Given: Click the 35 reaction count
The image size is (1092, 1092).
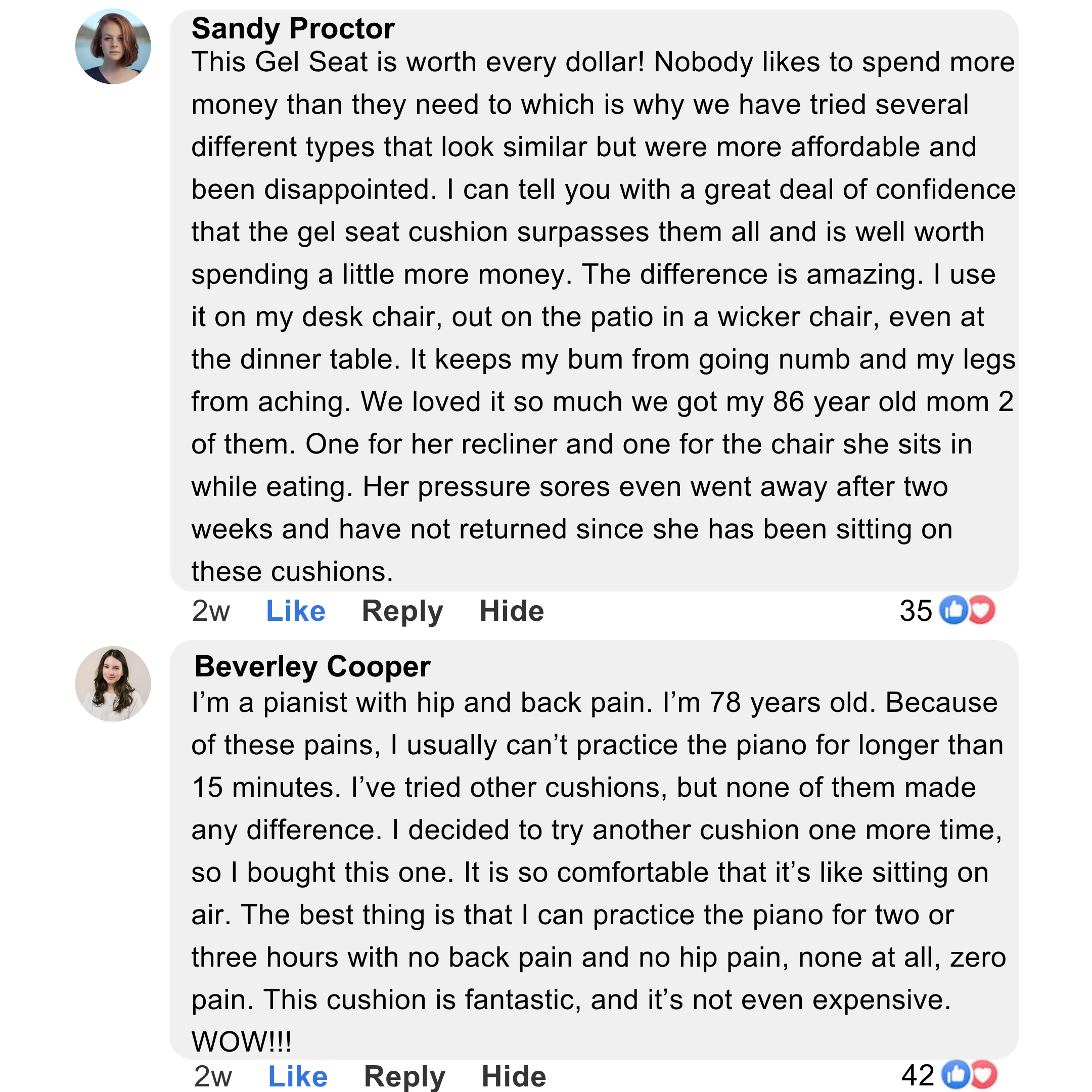Looking at the screenshot, I should coord(916,611).
